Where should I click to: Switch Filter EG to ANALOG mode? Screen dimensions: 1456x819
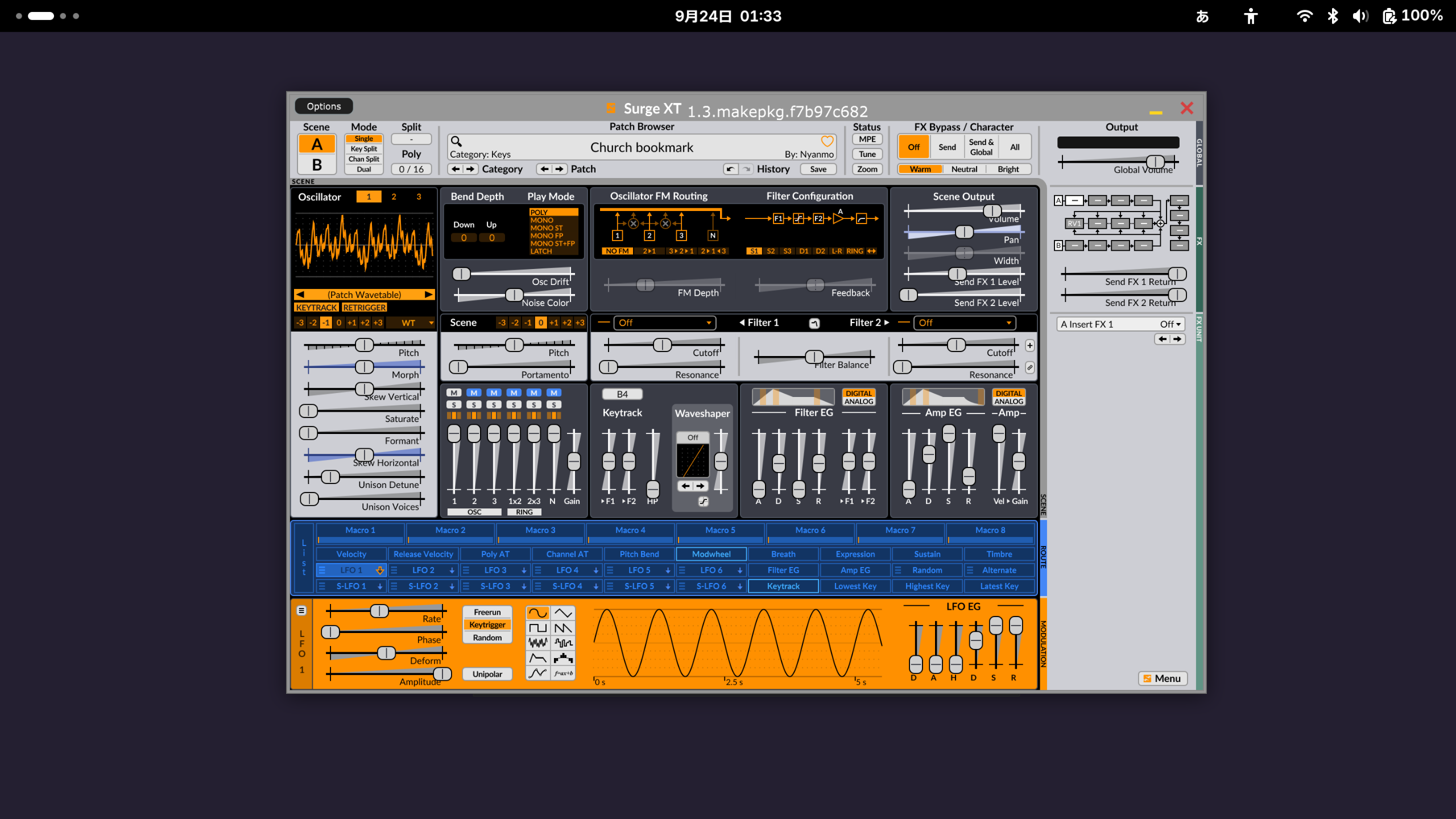click(859, 402)
